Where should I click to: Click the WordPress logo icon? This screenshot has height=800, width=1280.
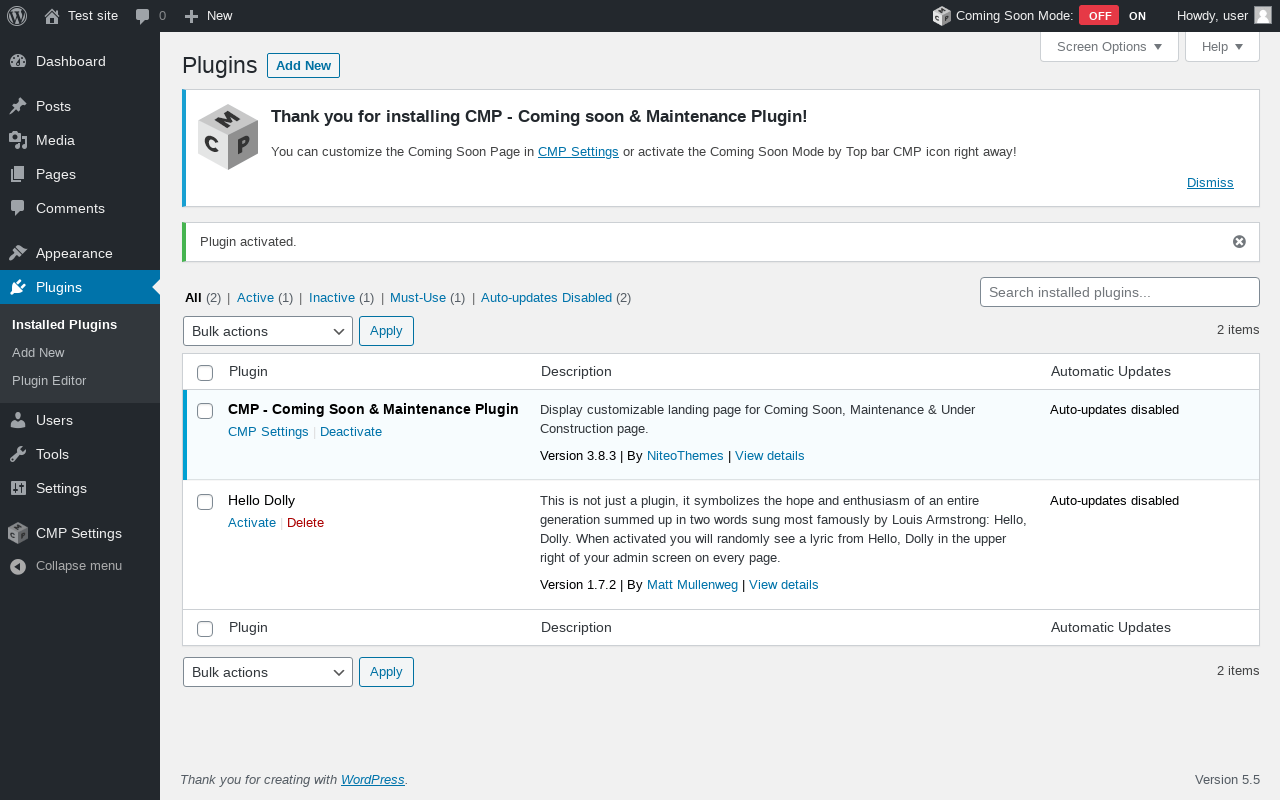click(x=17, y=16)
